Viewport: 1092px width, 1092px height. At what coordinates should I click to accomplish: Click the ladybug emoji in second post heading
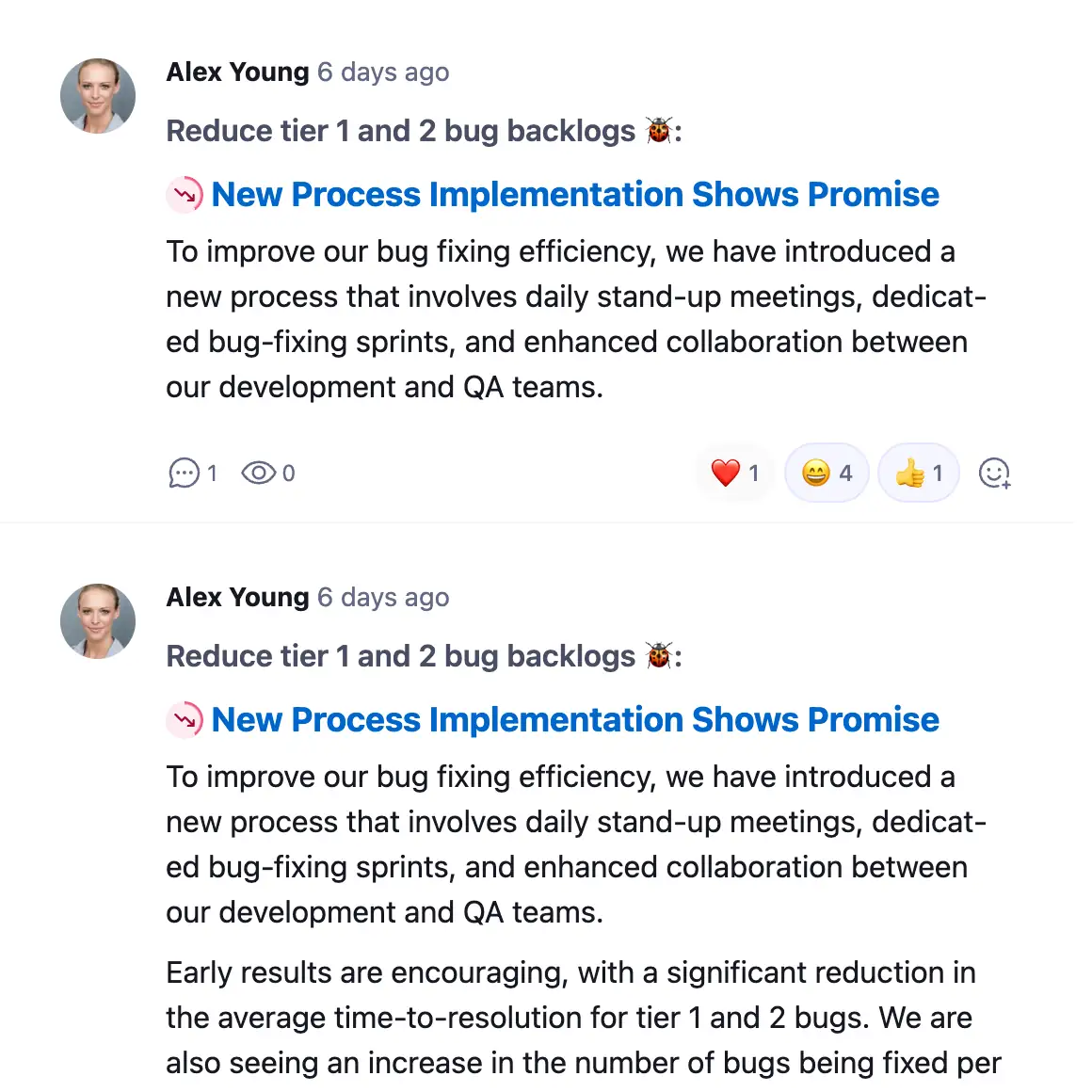[659, 656]
